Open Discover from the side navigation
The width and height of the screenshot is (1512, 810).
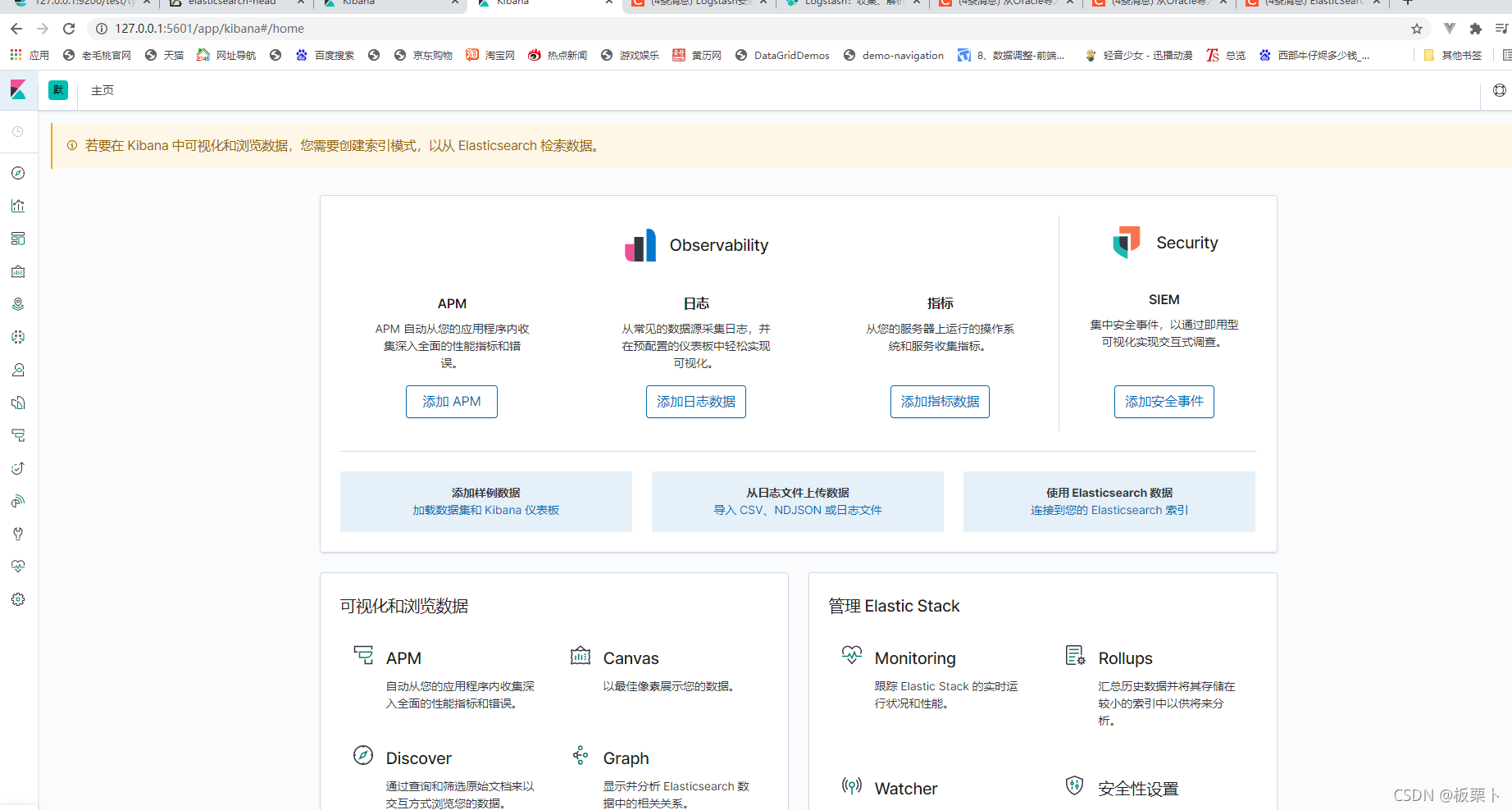tap(18, 173)
